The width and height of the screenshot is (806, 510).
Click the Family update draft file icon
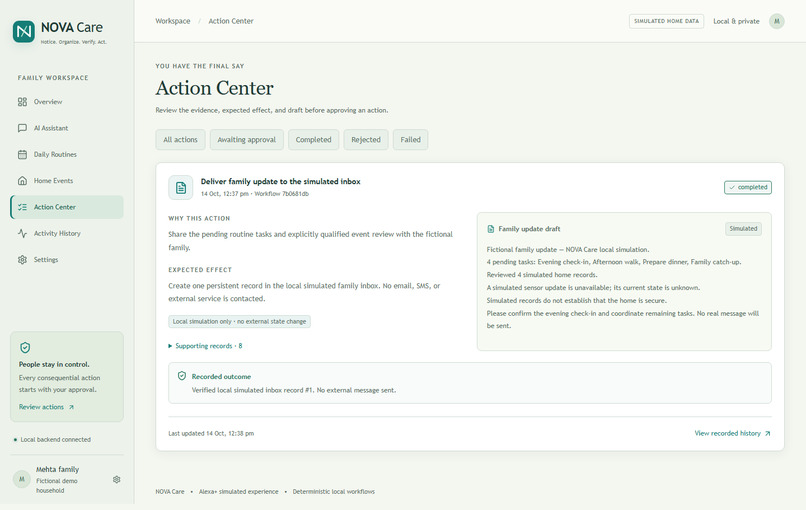pos(490,229)
